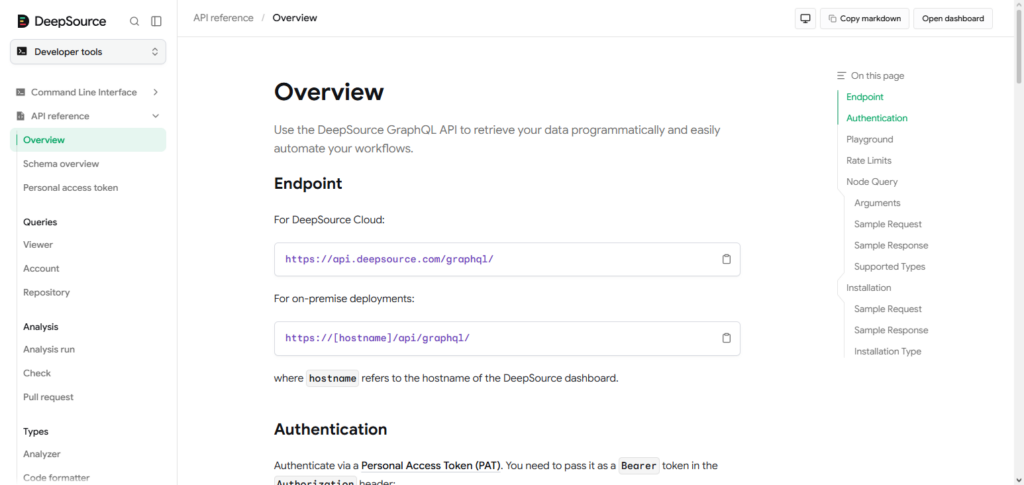
Task: Click the Endpoint heading in article
Action: (x=308, y=183)
